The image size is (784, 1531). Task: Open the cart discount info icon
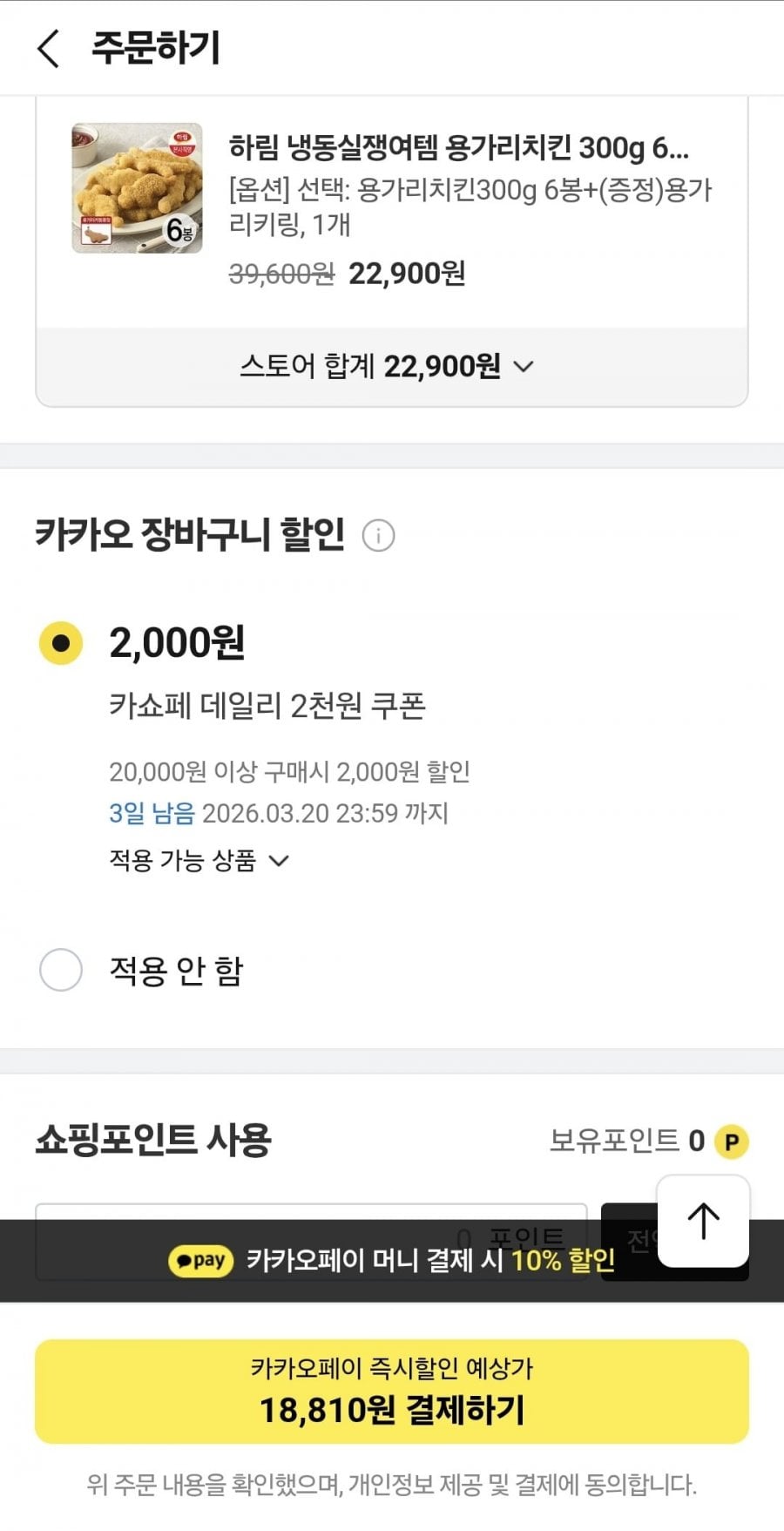(378, 535)
